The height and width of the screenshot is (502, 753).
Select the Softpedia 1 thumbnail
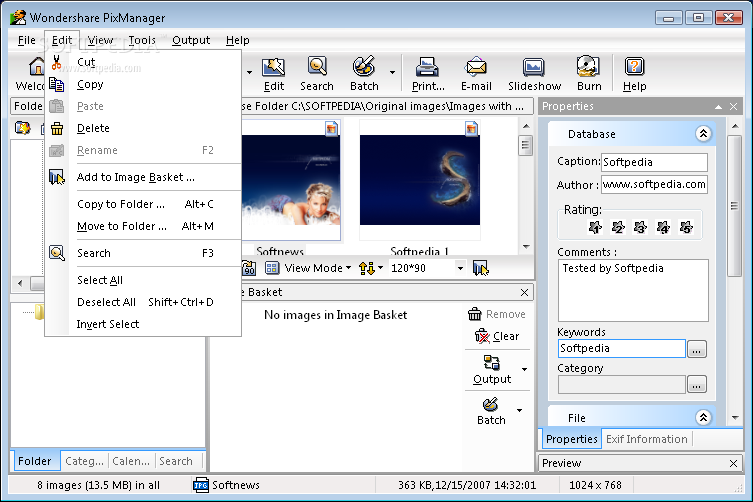tap(420, 180)
